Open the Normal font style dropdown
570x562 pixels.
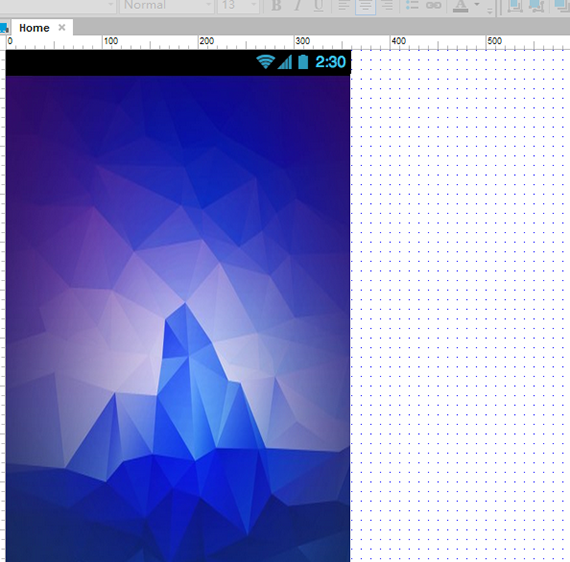pos(167,5)
